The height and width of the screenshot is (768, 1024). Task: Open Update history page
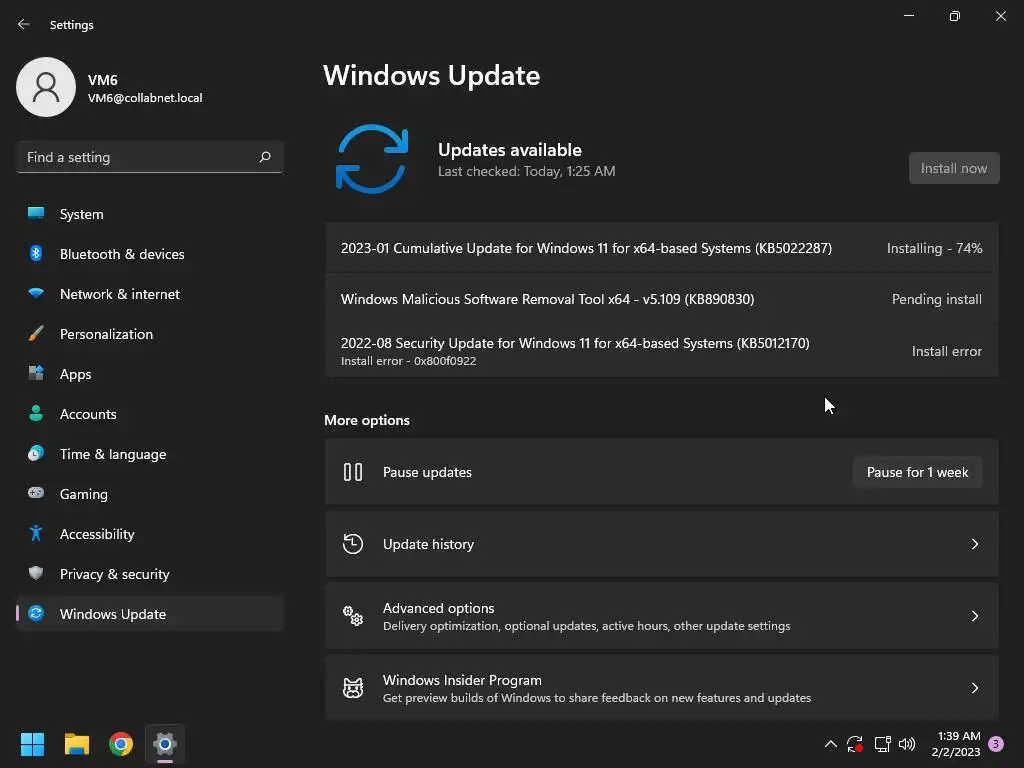tap(662, 544)
